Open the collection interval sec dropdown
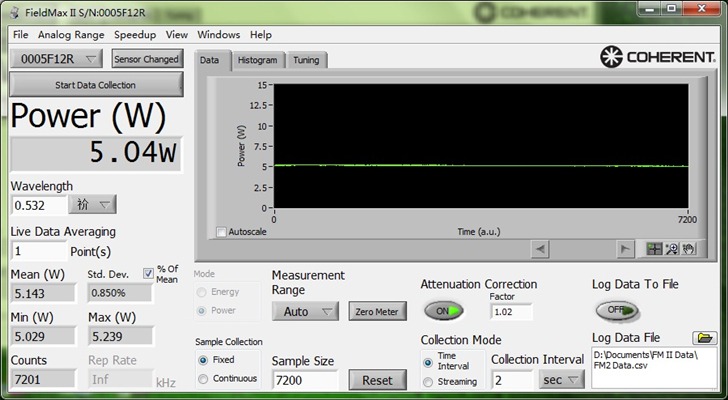The height and width of the screenshot is (400, 728). tap(561, 380)
